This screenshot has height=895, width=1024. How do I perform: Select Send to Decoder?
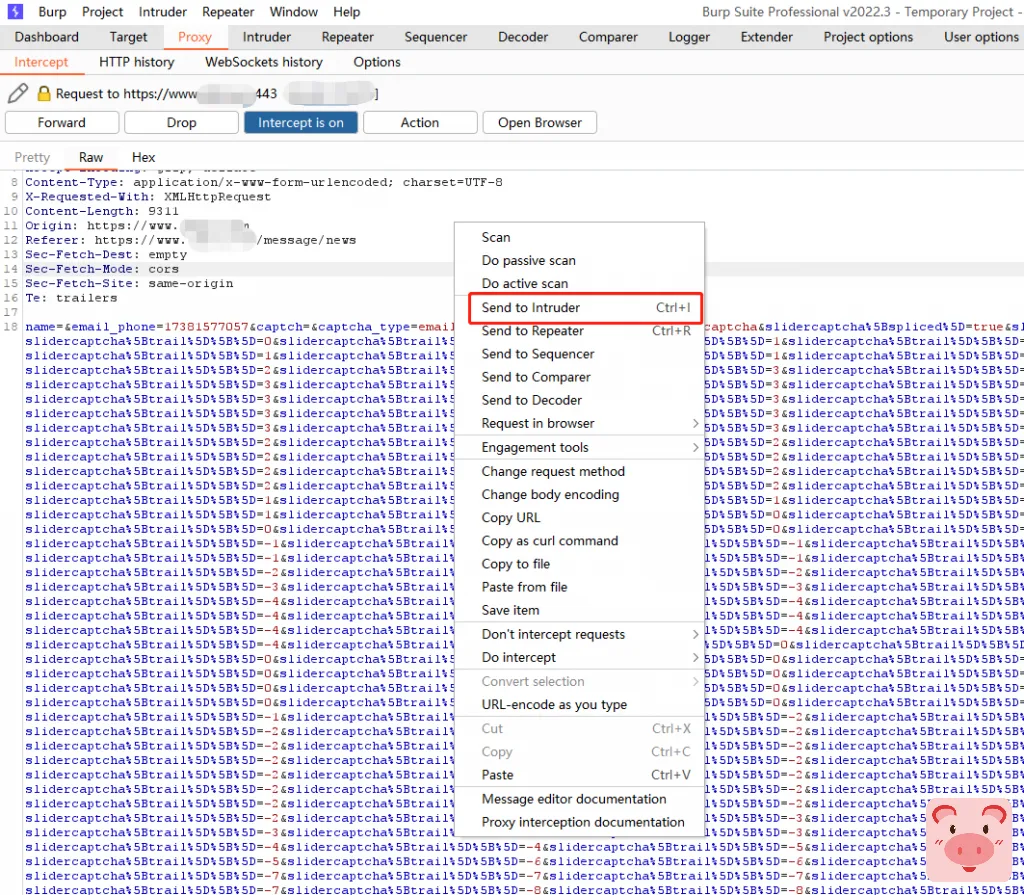coord(579,400)
